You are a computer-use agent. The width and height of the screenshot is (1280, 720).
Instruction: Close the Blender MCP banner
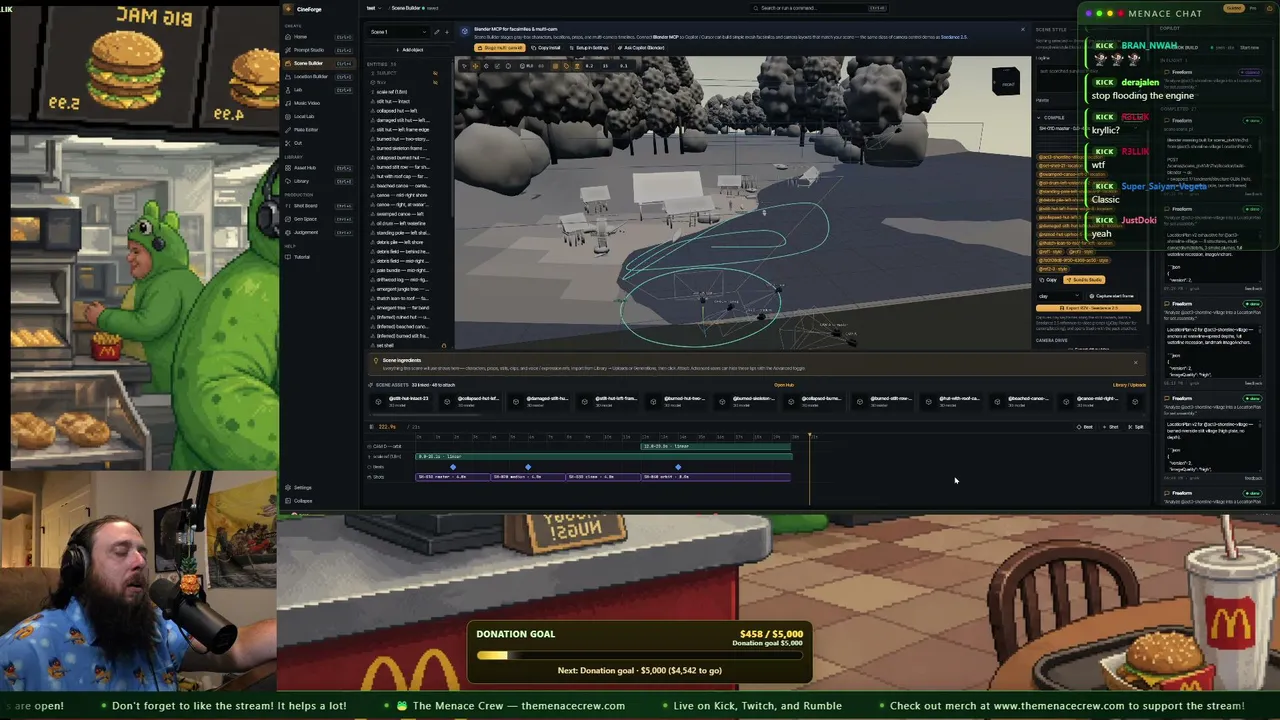click(1022, 30)
